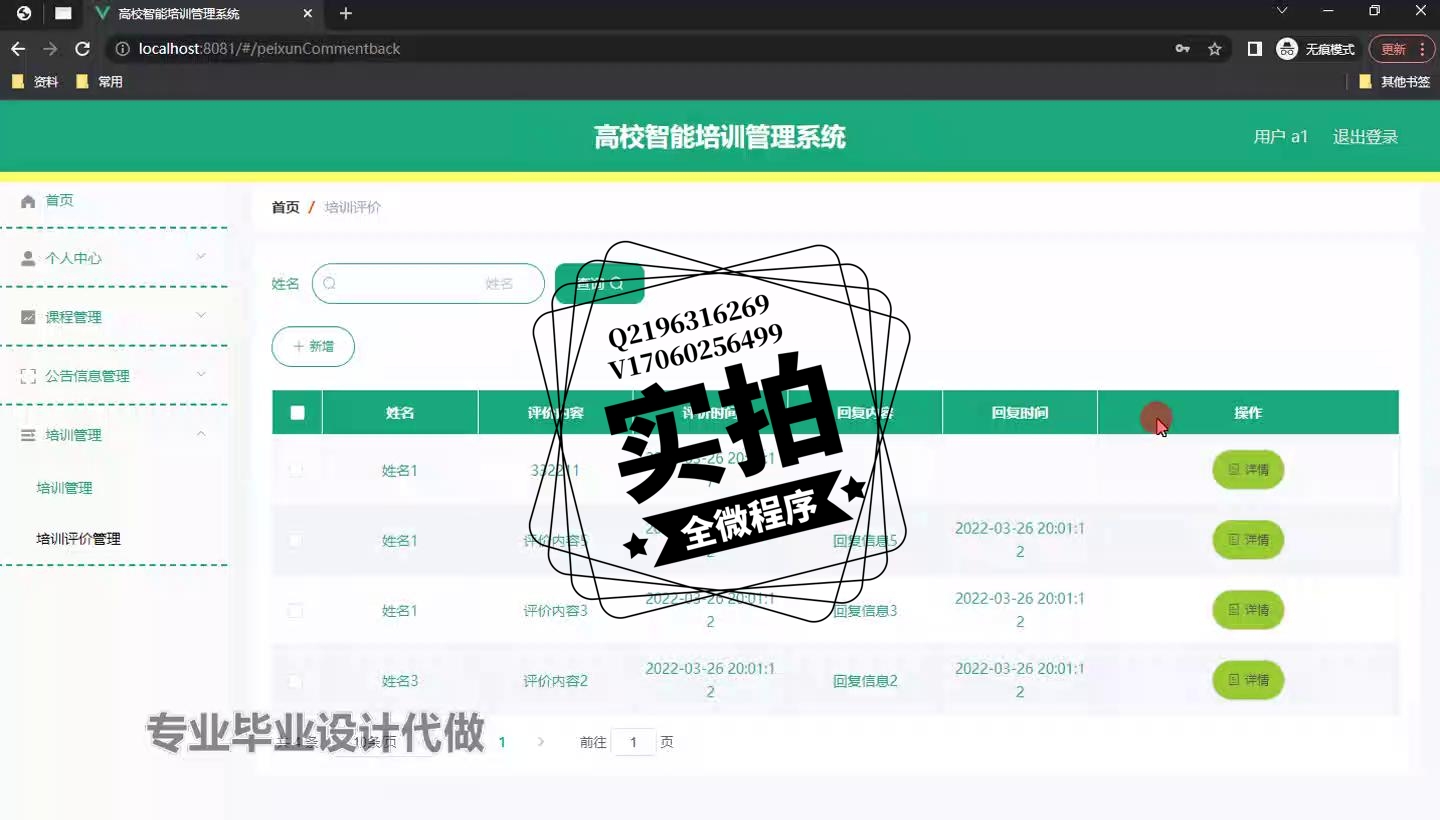This screenshot has height=820, width=1440.
Task: Open the browser three-dot menu
Action: pos(1423,49)
